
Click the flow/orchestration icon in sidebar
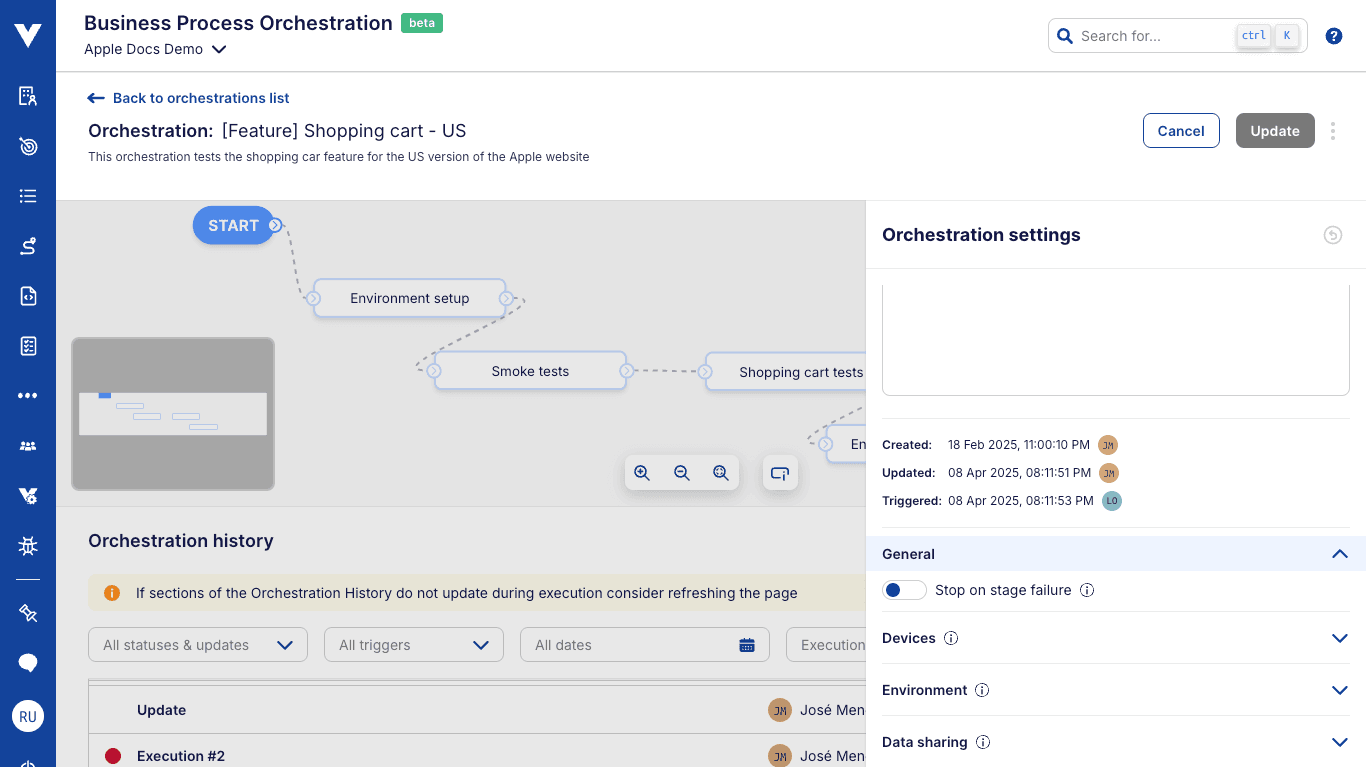tap(28, 246)
